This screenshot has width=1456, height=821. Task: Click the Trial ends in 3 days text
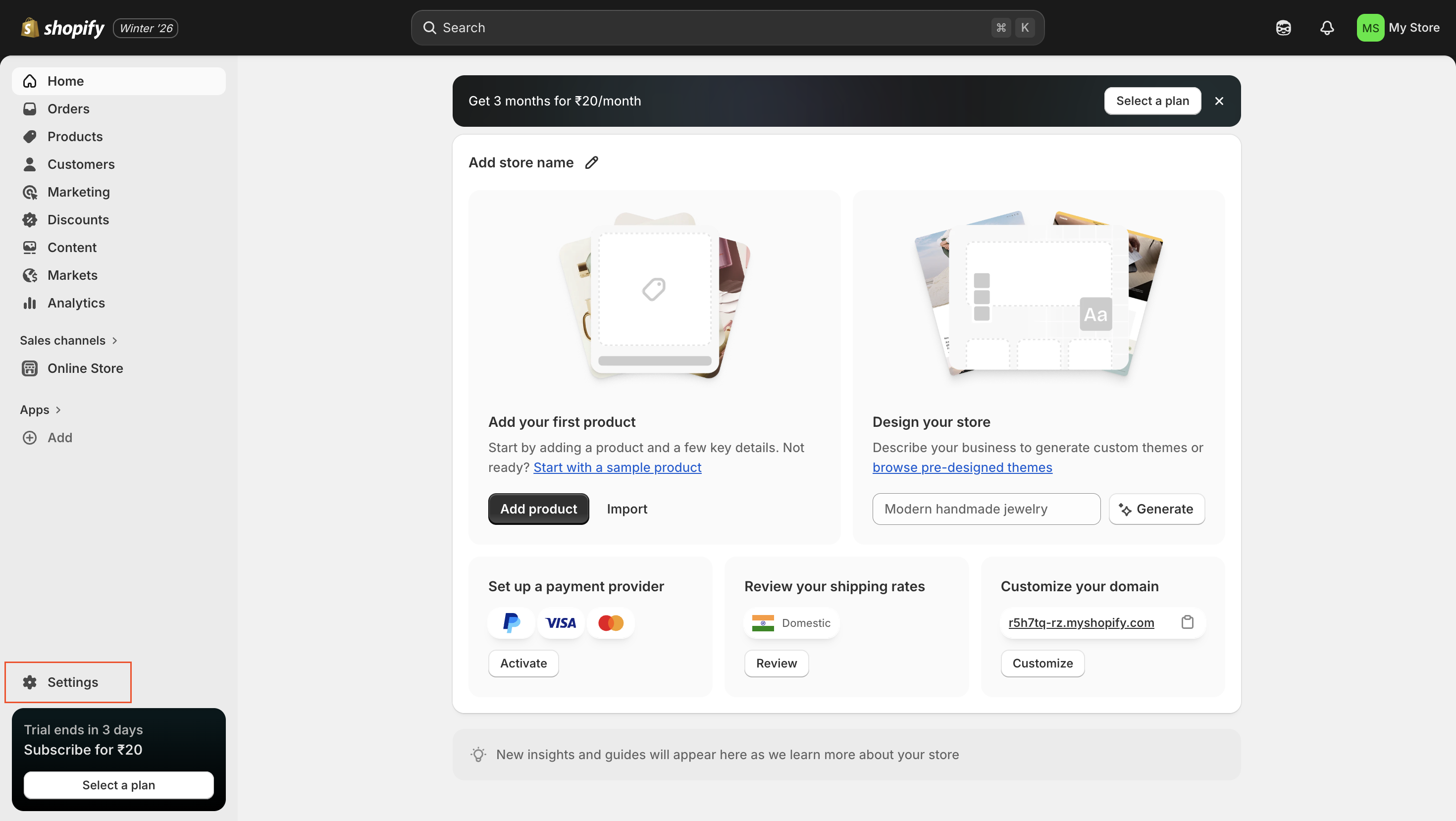pos(83,729)
